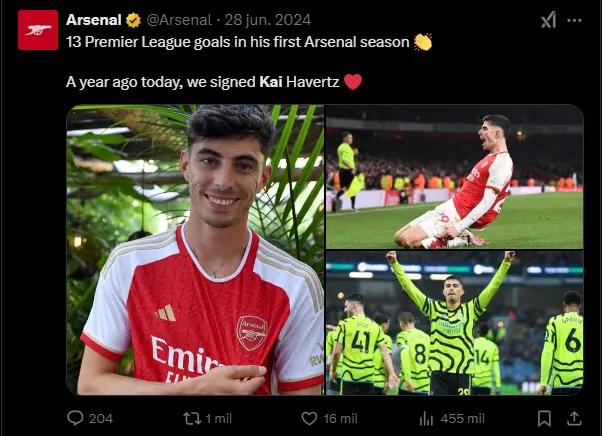Viewport: 602px width, 436px height.
Task: Open the three-dot more options menu
Action: point(576,20)
